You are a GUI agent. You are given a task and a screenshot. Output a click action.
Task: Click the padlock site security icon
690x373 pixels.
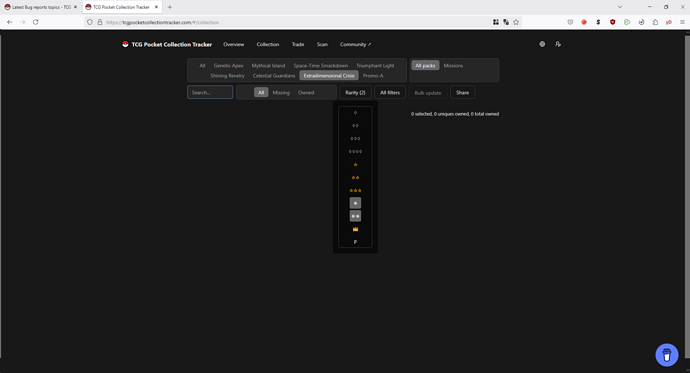click(99, 22)
